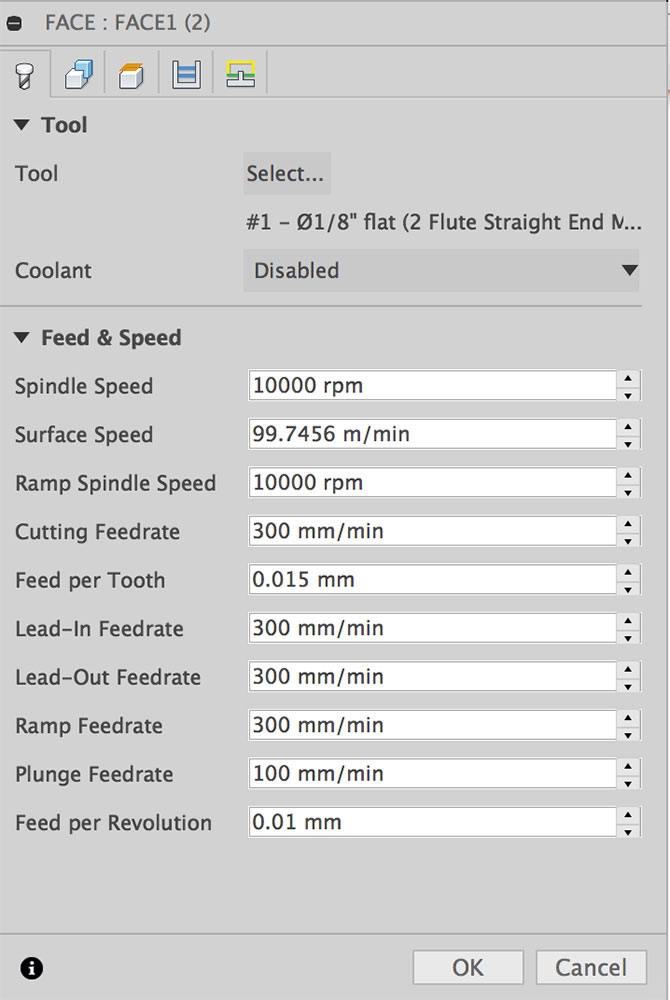Decrease Feed per Revolution with down arrow

click(627, 831)
